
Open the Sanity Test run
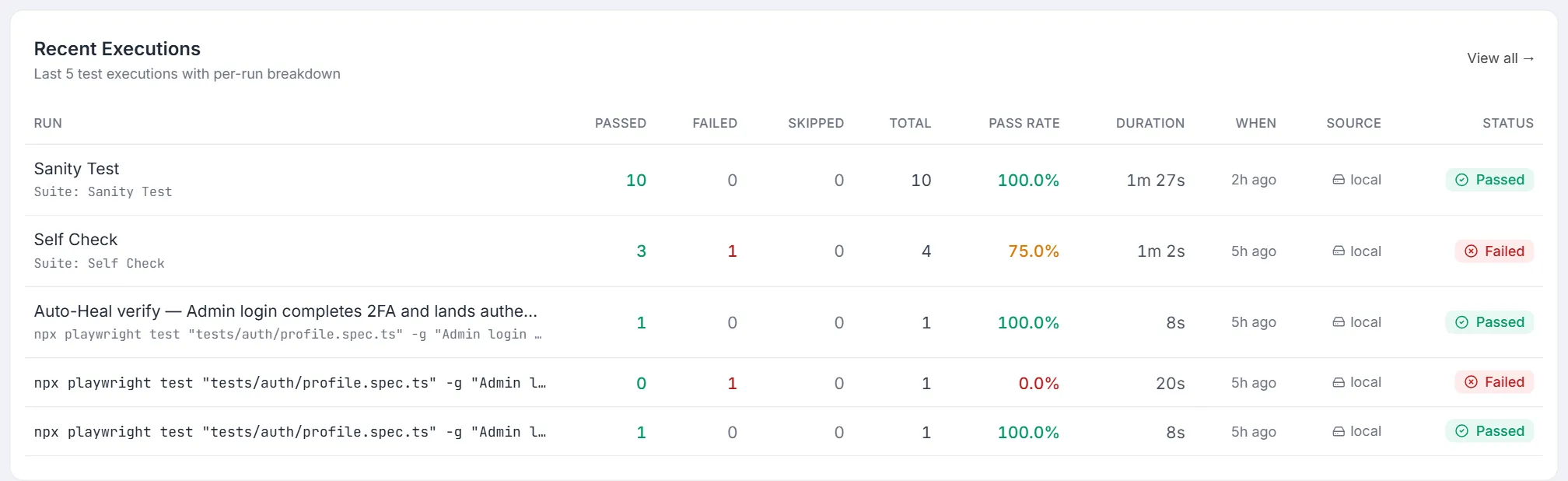pyautogui.click(x=76, y=169)
